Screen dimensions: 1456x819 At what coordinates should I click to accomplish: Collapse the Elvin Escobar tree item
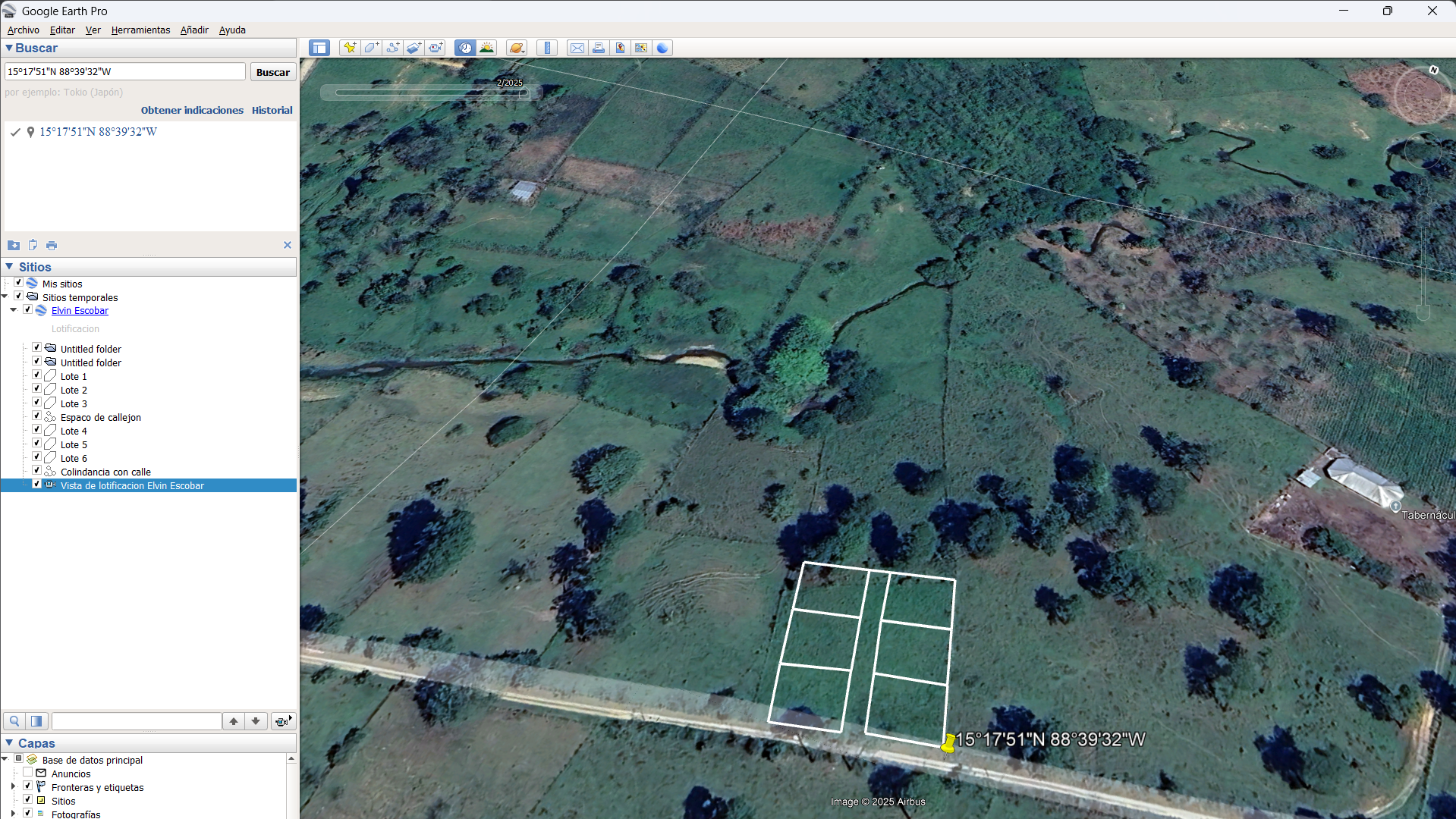click(12, 309)
